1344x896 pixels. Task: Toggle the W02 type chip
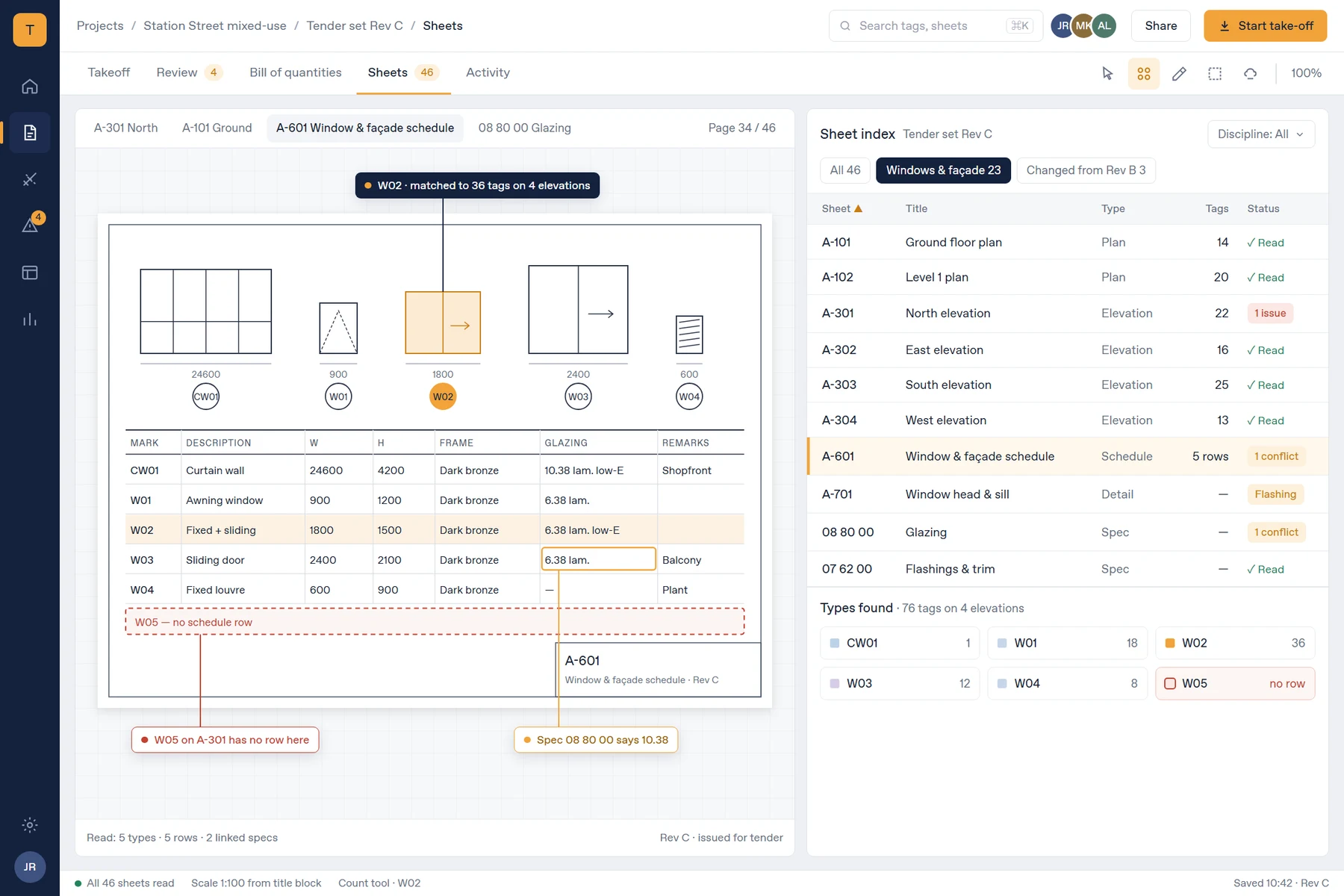click(1235, 643)
